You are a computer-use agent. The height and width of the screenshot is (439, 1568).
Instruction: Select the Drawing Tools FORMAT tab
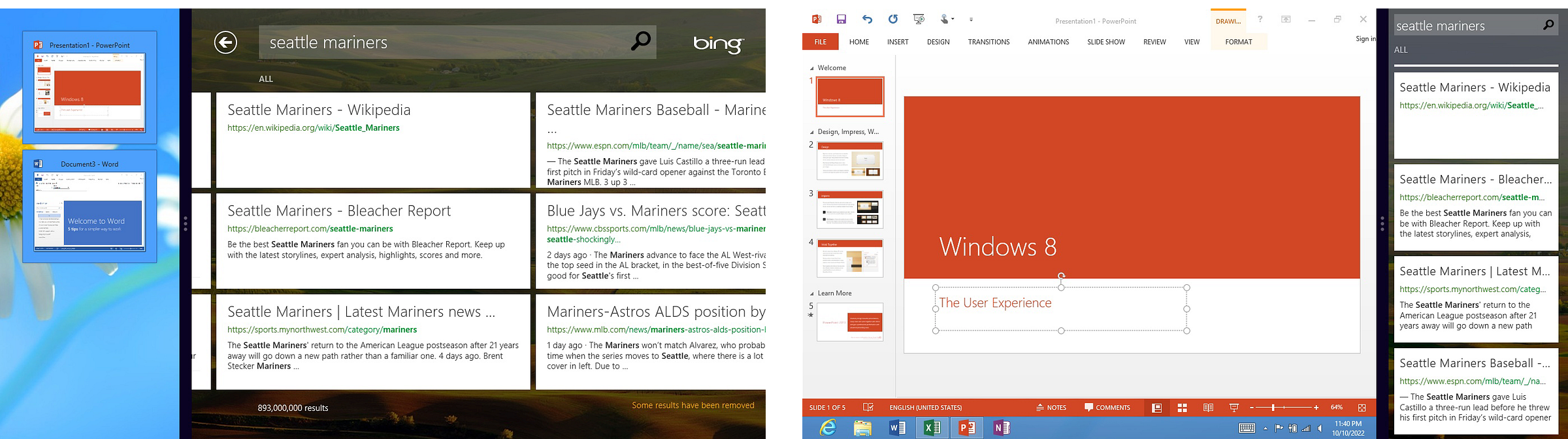tap(1239, 42)
